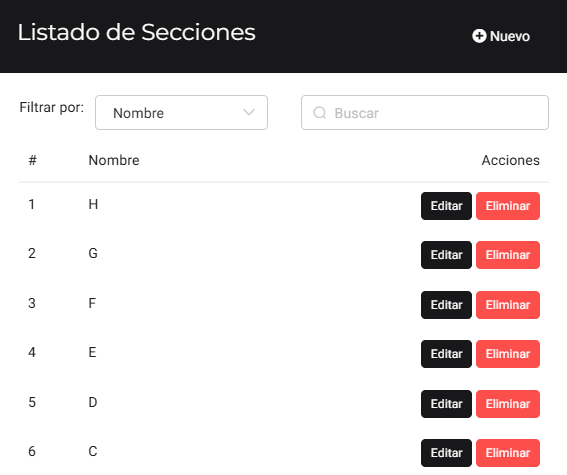Image resolution: width=567 pixels, height=475 pixels.
Task: Delete section C
Action: pyautogui.click(x=508, y=453)
